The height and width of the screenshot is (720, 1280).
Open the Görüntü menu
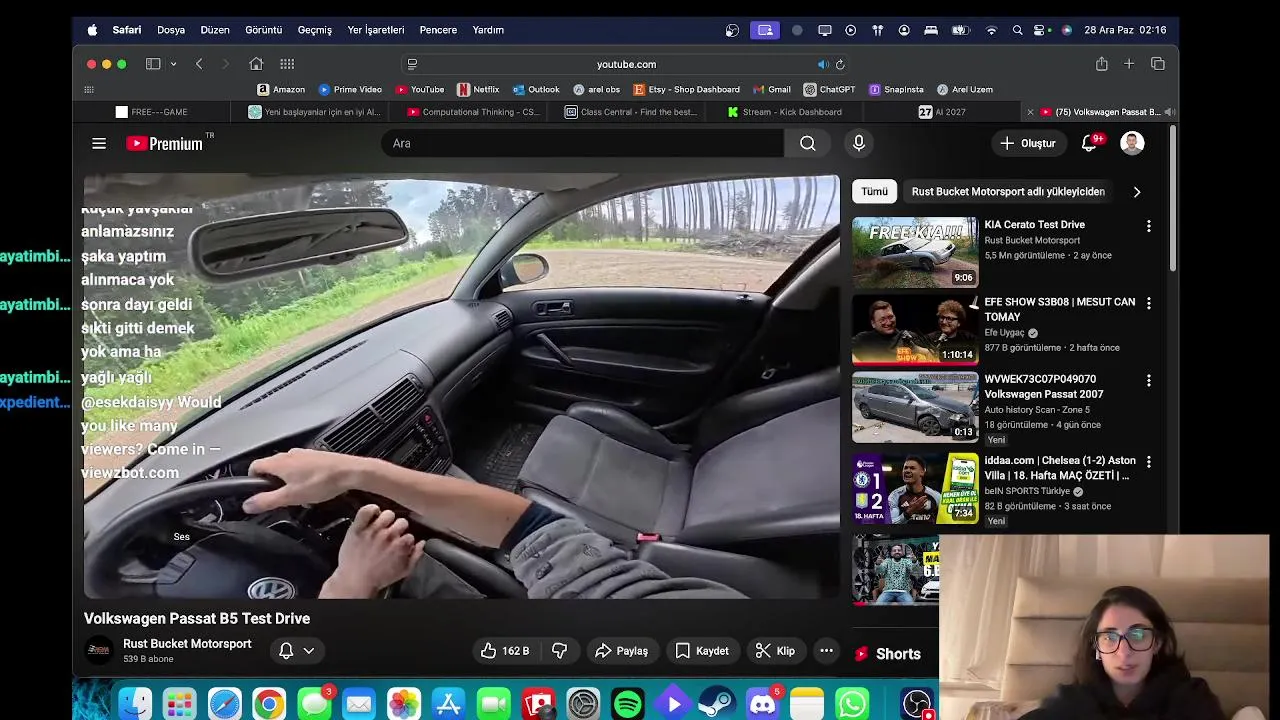(x=264, y=30)
